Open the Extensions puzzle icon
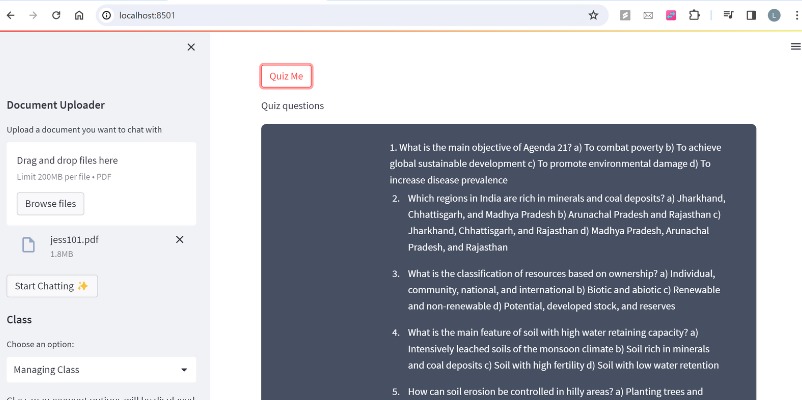802x400 pixels. pyautogui.click(x=694, y=15)
